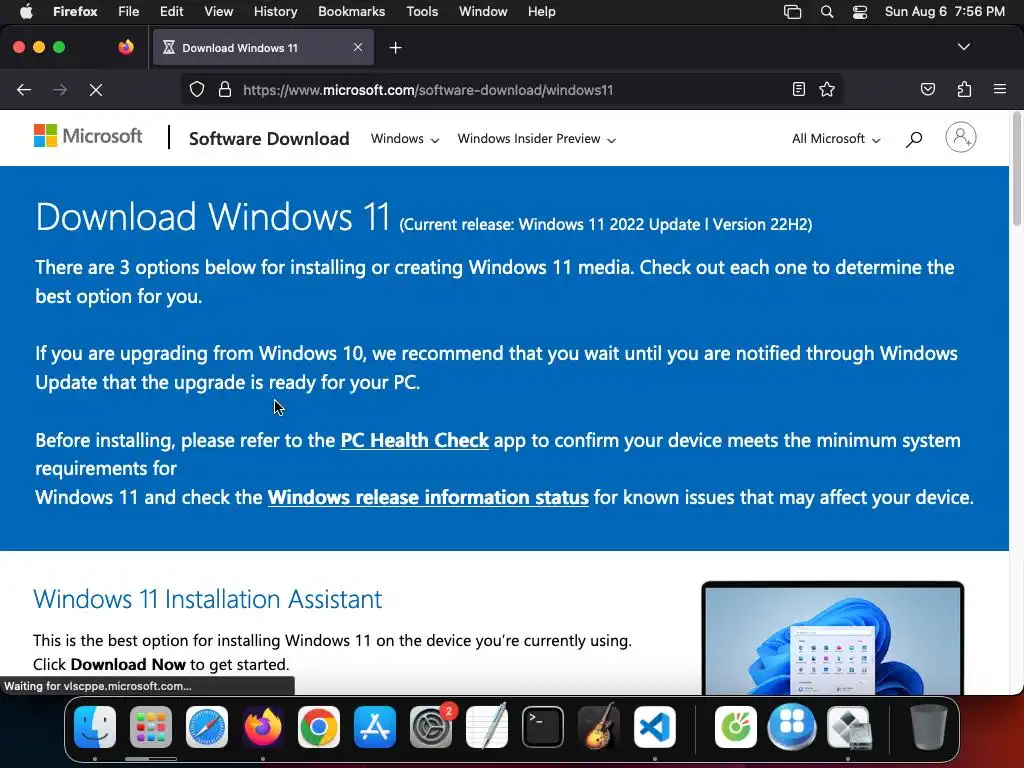Open the Help menu
Image resolution: width=1024 pixels, height=768 pixels.
541,12
